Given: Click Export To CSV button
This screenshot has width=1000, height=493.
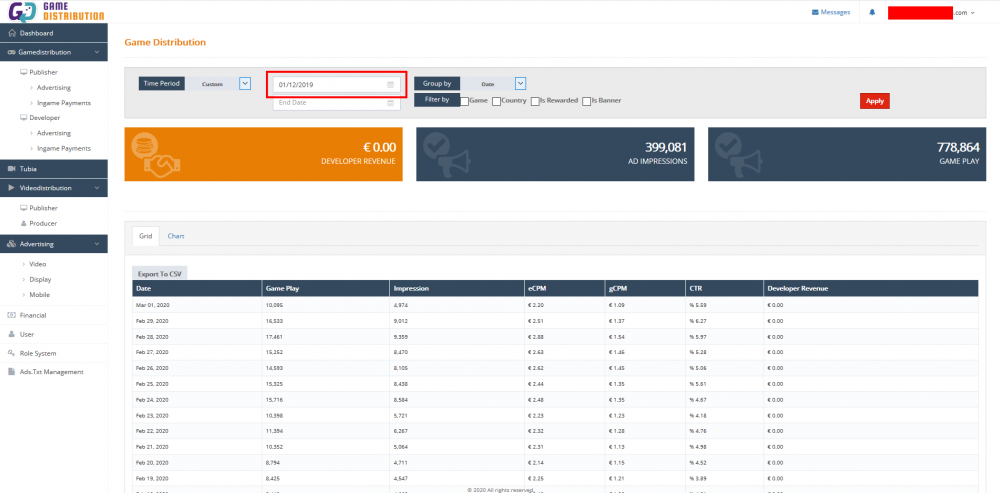Looking at the screenshot, I should tap(159, 274).
